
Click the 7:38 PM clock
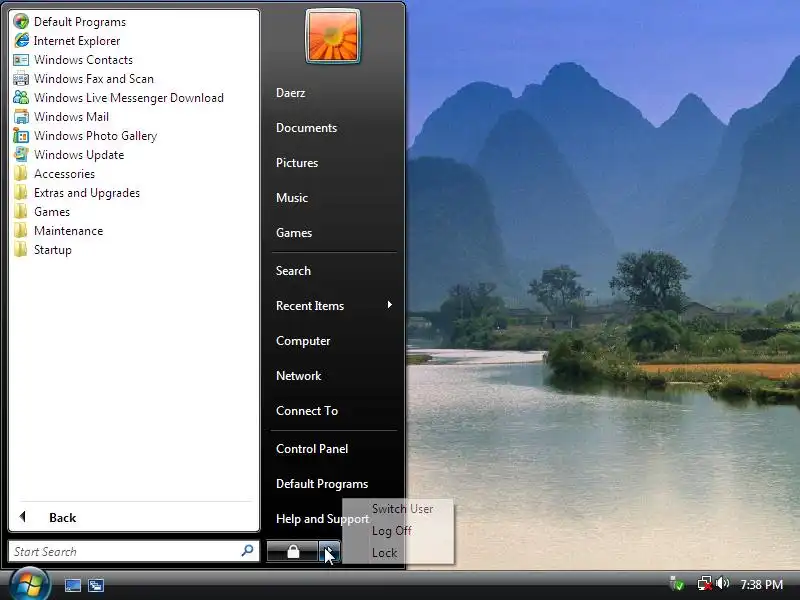pyautogui.click(x=762, y=584)
